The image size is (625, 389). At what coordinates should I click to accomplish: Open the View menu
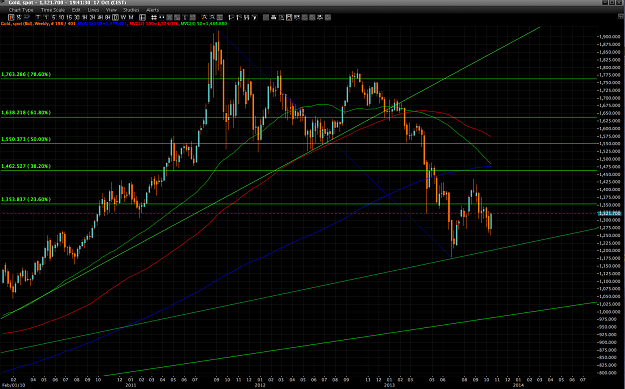click(x=111, y=10)
